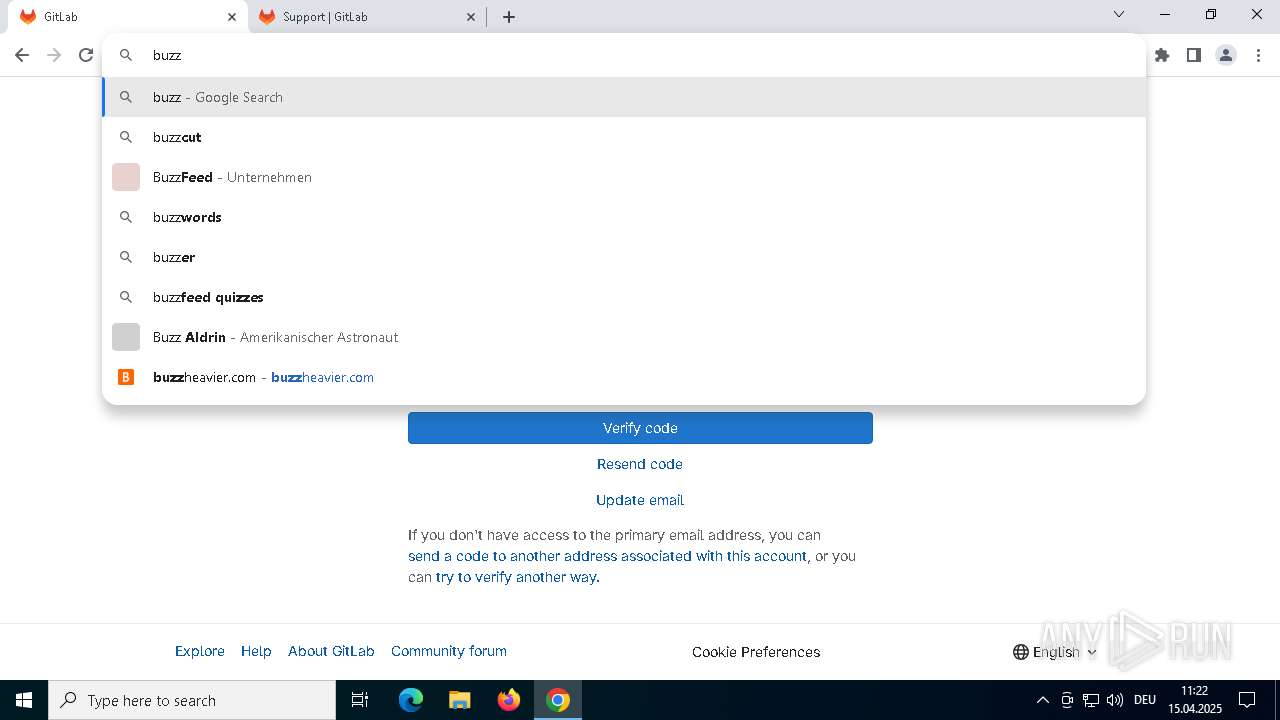1280x720 pixels.
Task: Select the Buzz Aldrin suggestion
Action: (624, 337)
